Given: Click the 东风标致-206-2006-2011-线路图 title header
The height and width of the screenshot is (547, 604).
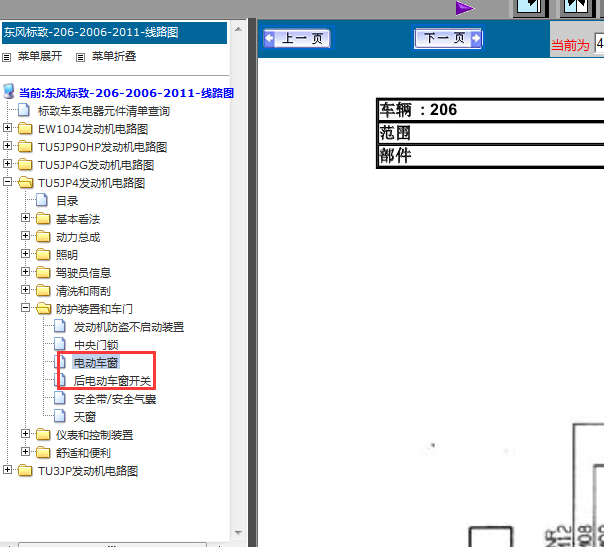Looking at the screenshot, I should coord(114,33).
